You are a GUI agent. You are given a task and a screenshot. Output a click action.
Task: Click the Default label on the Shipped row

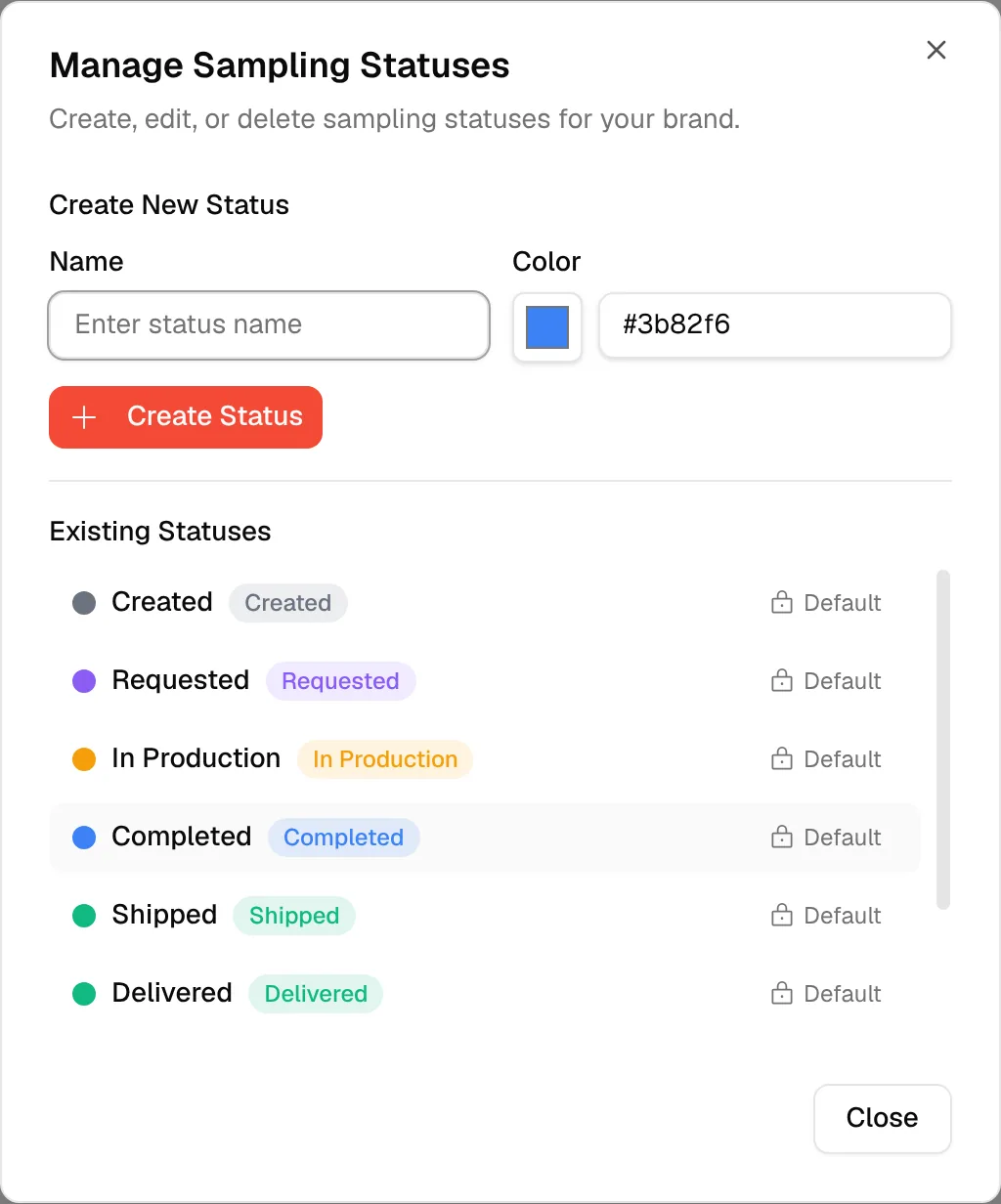(843, 916)
